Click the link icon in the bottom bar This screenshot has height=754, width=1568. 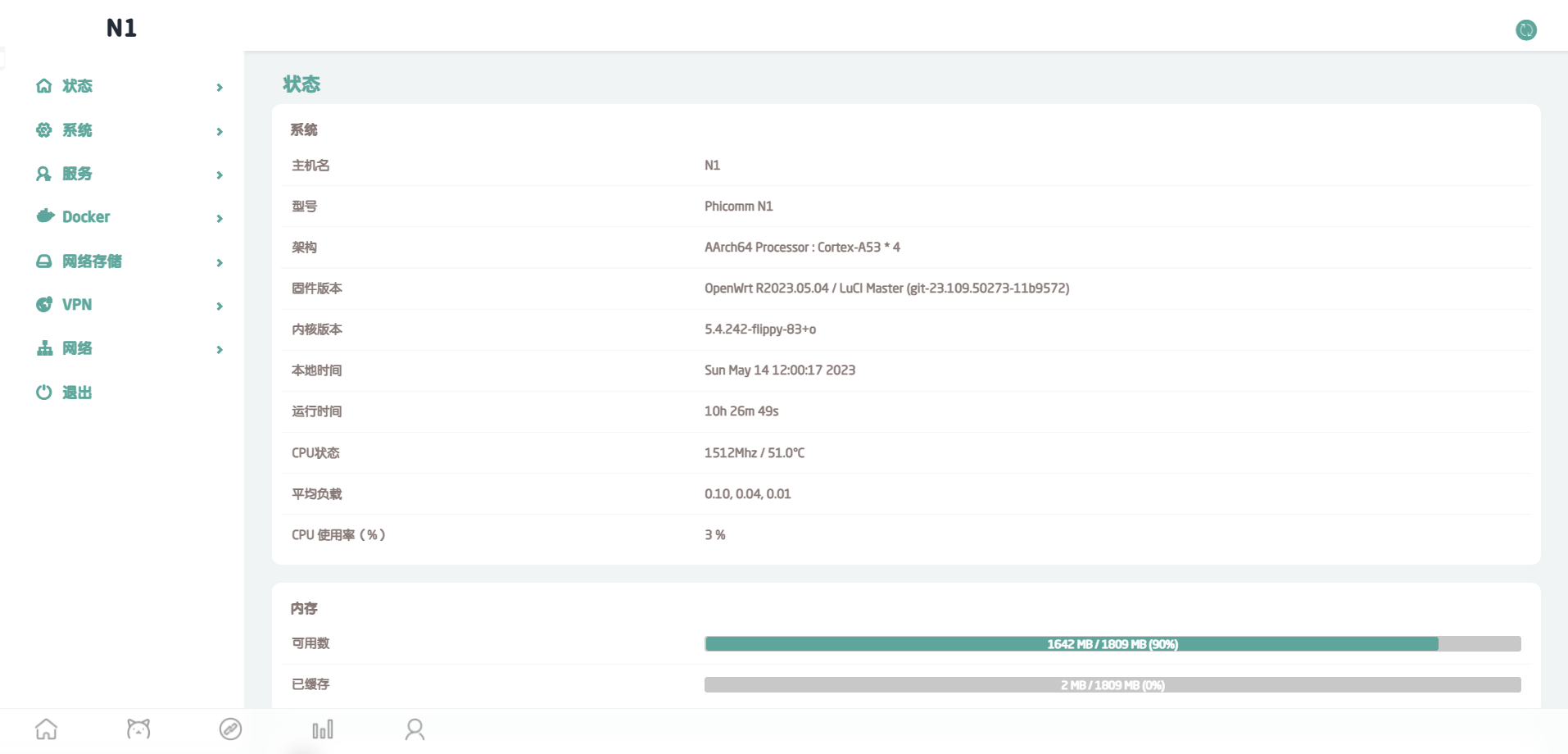(x=230, y=728)
